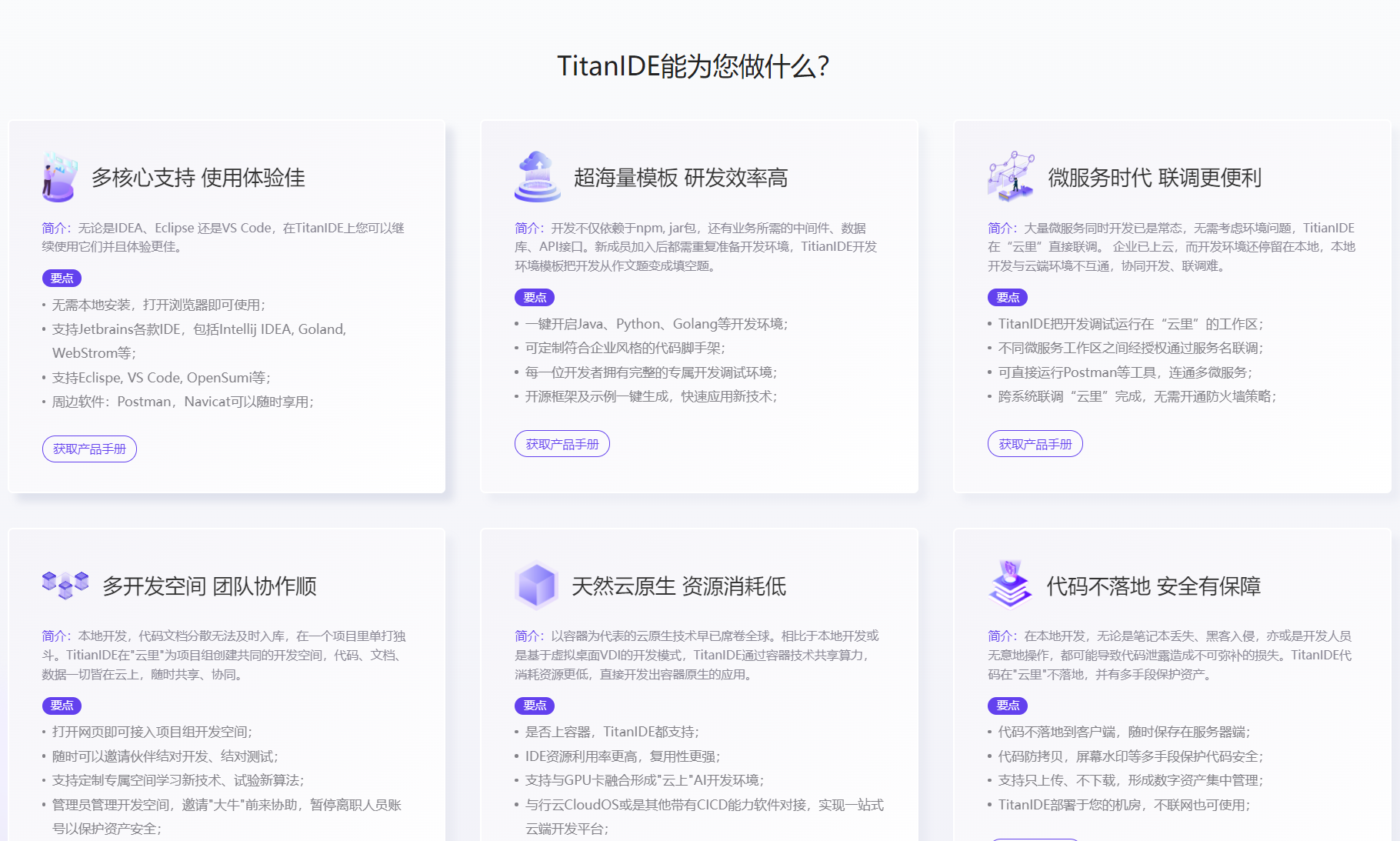Click 获取产品手册 in 微服务时代 card
This screenshot has width=1400, height=841.
point(1035,443)
